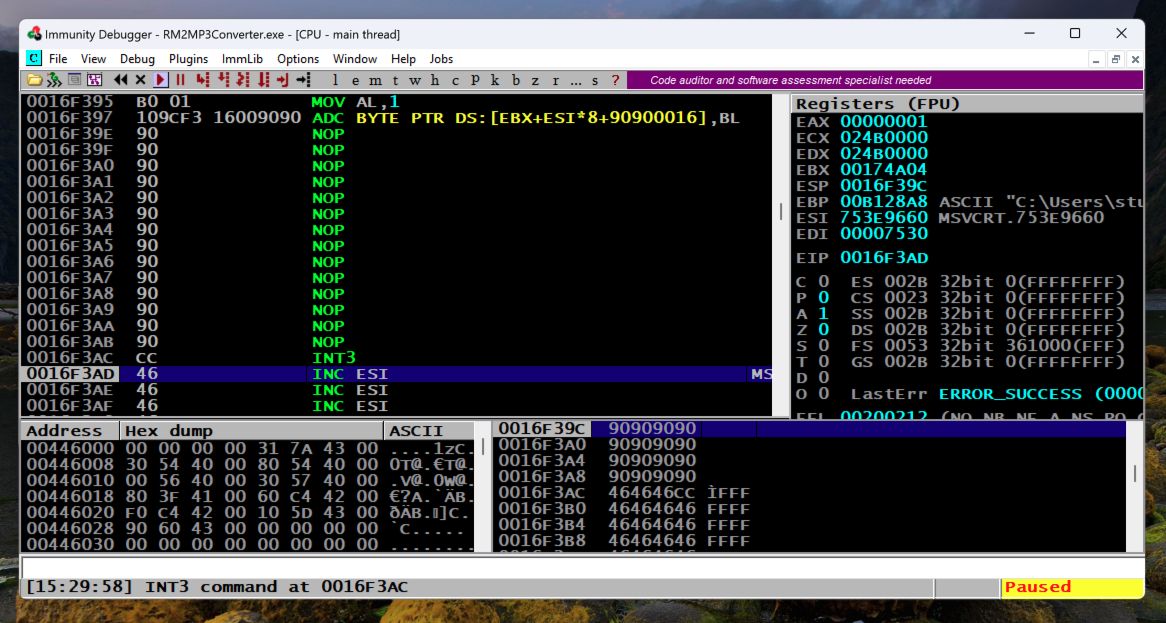Click Go to address arrow icon
This screenshot has height=623, width=1166.
tap(303, 80)
